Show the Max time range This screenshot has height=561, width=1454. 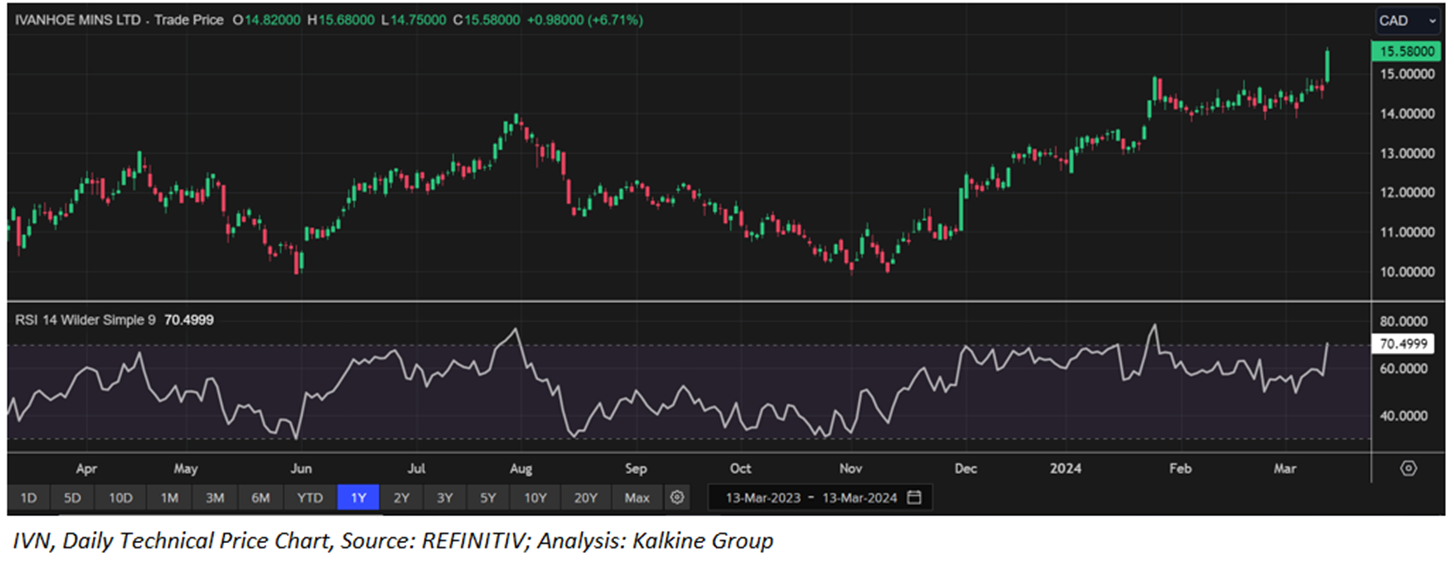(x=636, y=497)
